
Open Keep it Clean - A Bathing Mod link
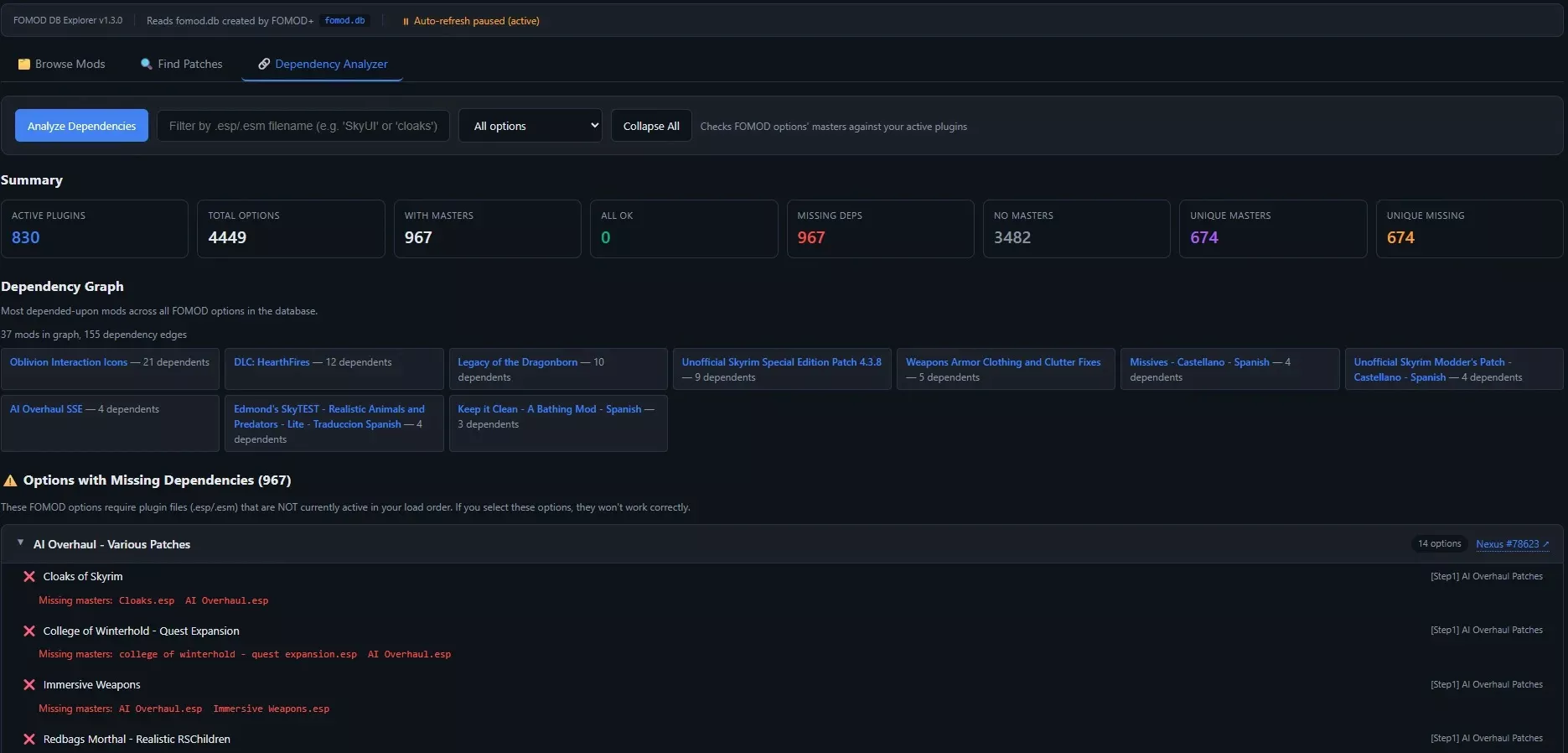click(x=549, y=409)
